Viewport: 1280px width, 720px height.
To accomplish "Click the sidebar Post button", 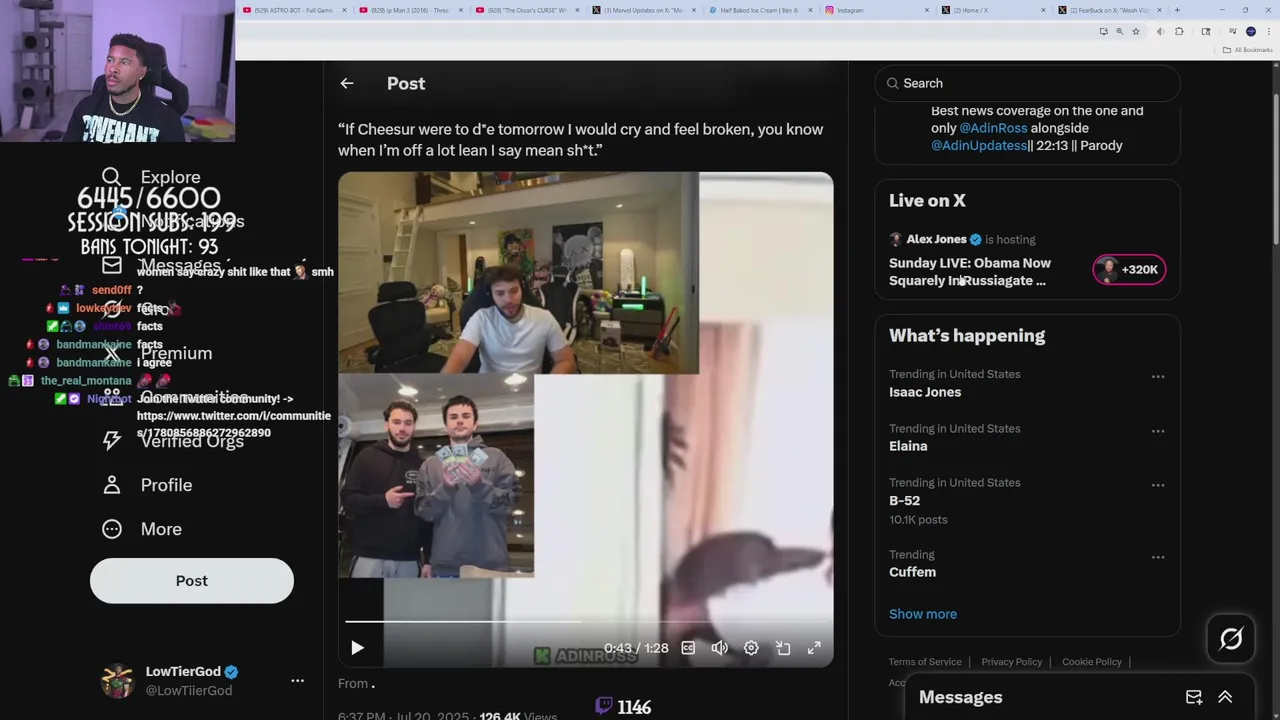I will tap(192, 581).
